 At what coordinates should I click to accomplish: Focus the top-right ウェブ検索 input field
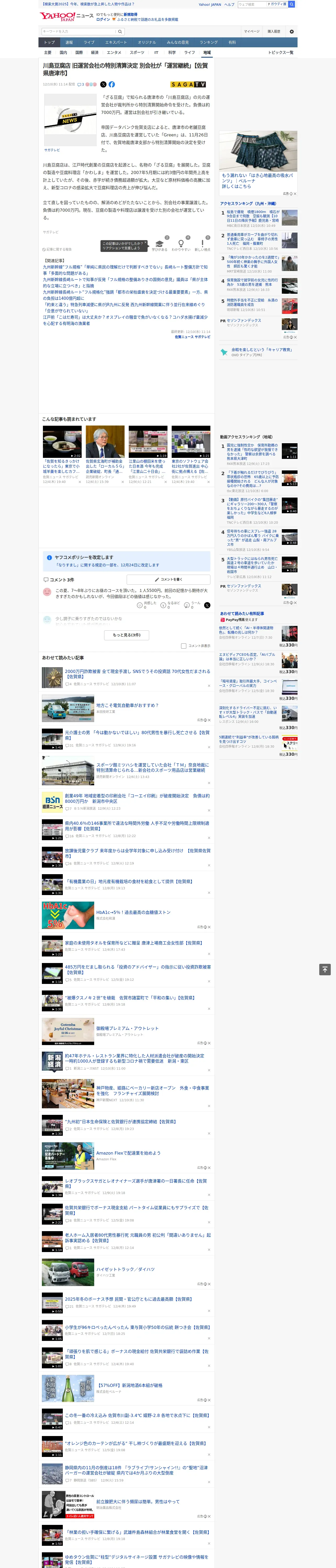tap(253, 4)
